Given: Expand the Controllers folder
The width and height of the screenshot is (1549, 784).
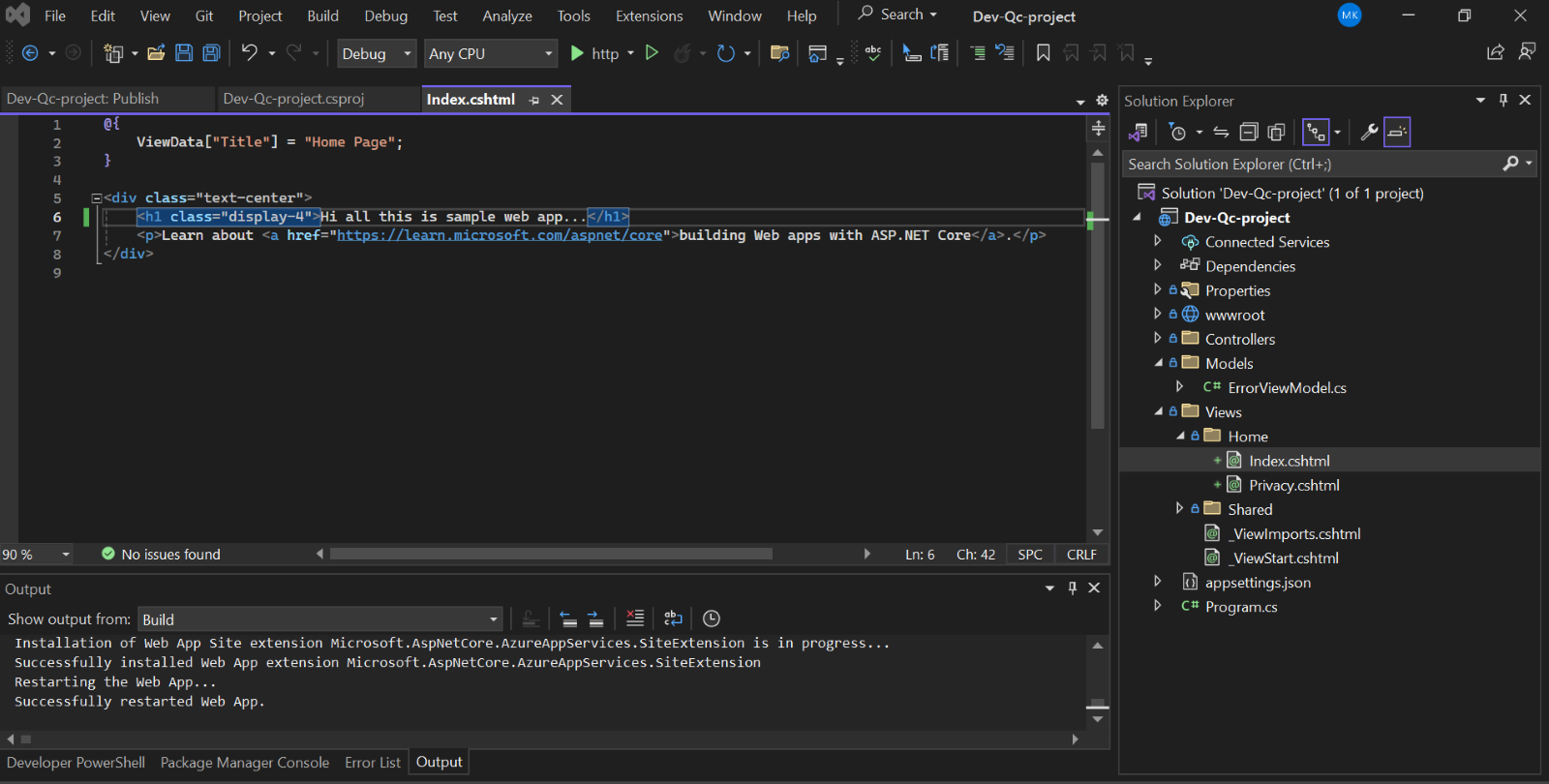Looking at the screenshot, I should click(x=1157, y=338).
